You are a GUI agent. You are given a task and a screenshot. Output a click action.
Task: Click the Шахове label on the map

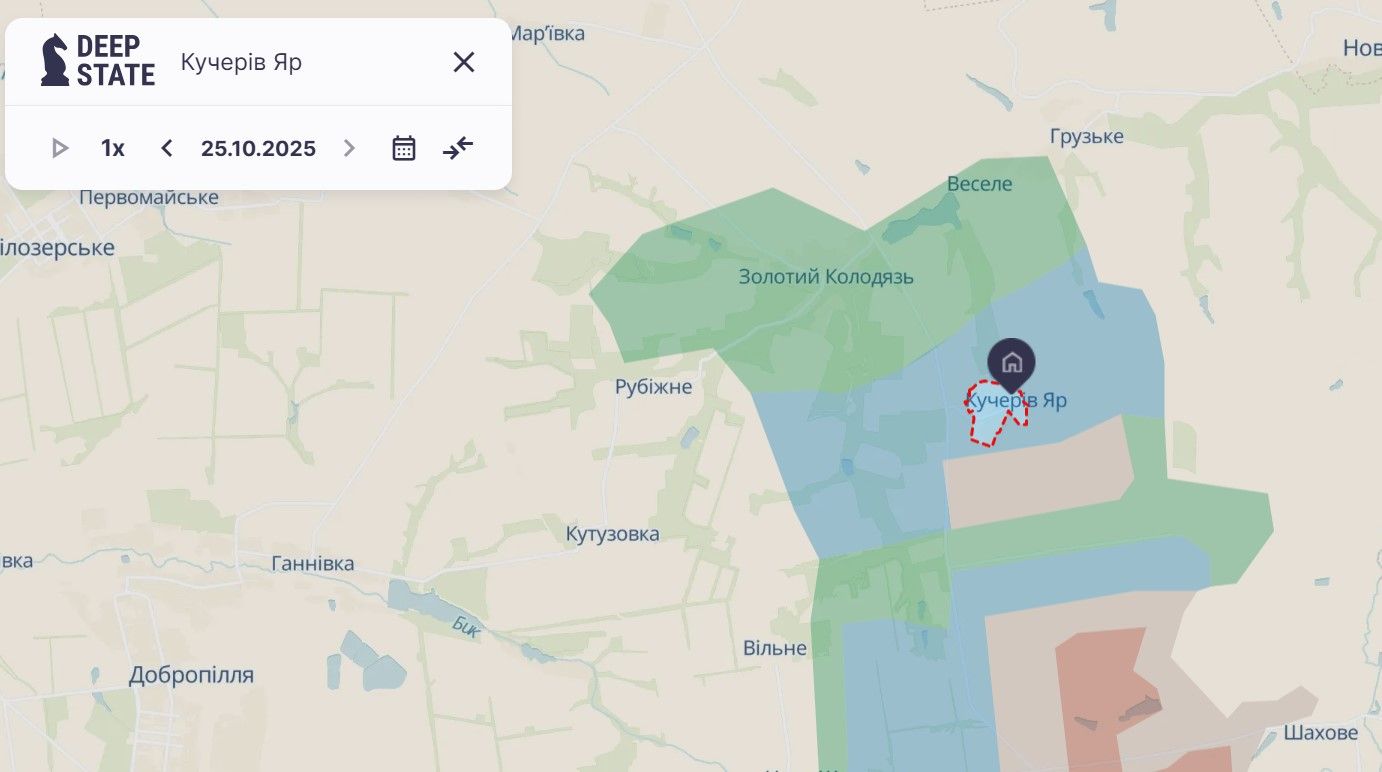(1320, 733)
